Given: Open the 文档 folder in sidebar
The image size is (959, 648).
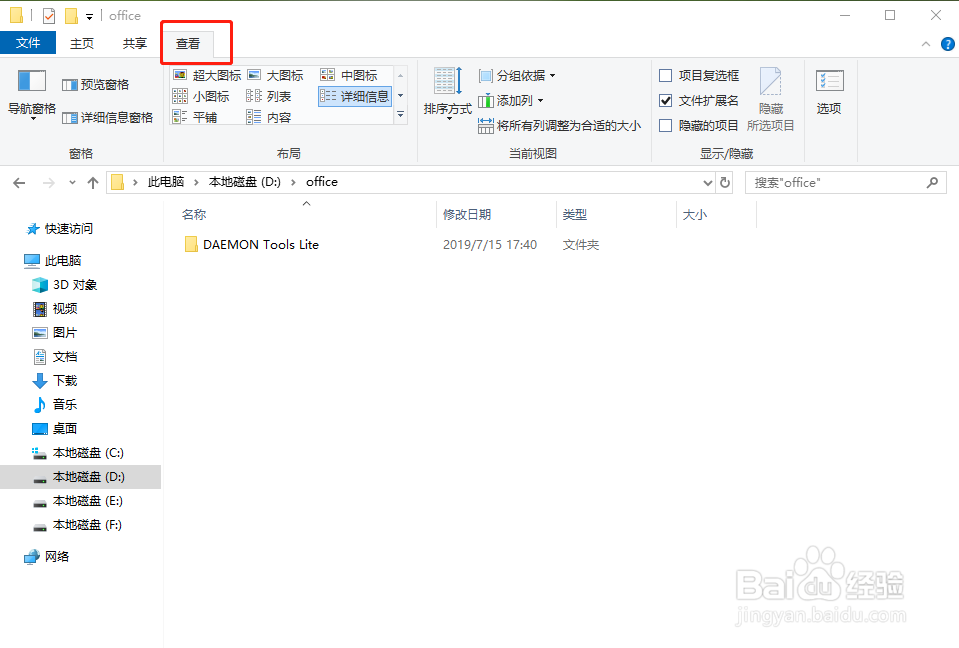Looking at the screenshot, I should point(55,356).
